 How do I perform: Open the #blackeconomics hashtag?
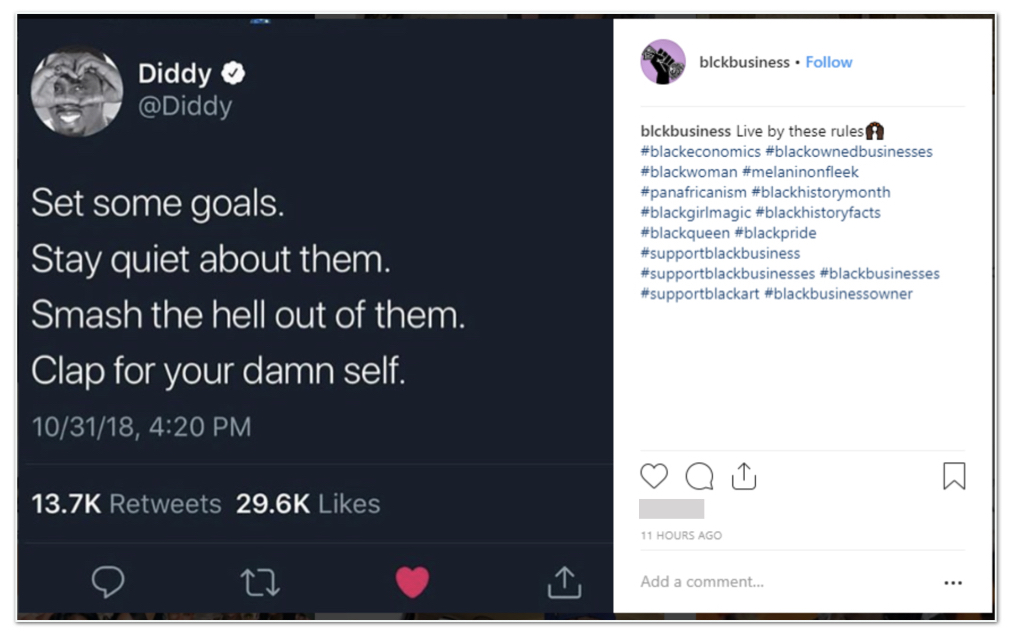[700, 152]
